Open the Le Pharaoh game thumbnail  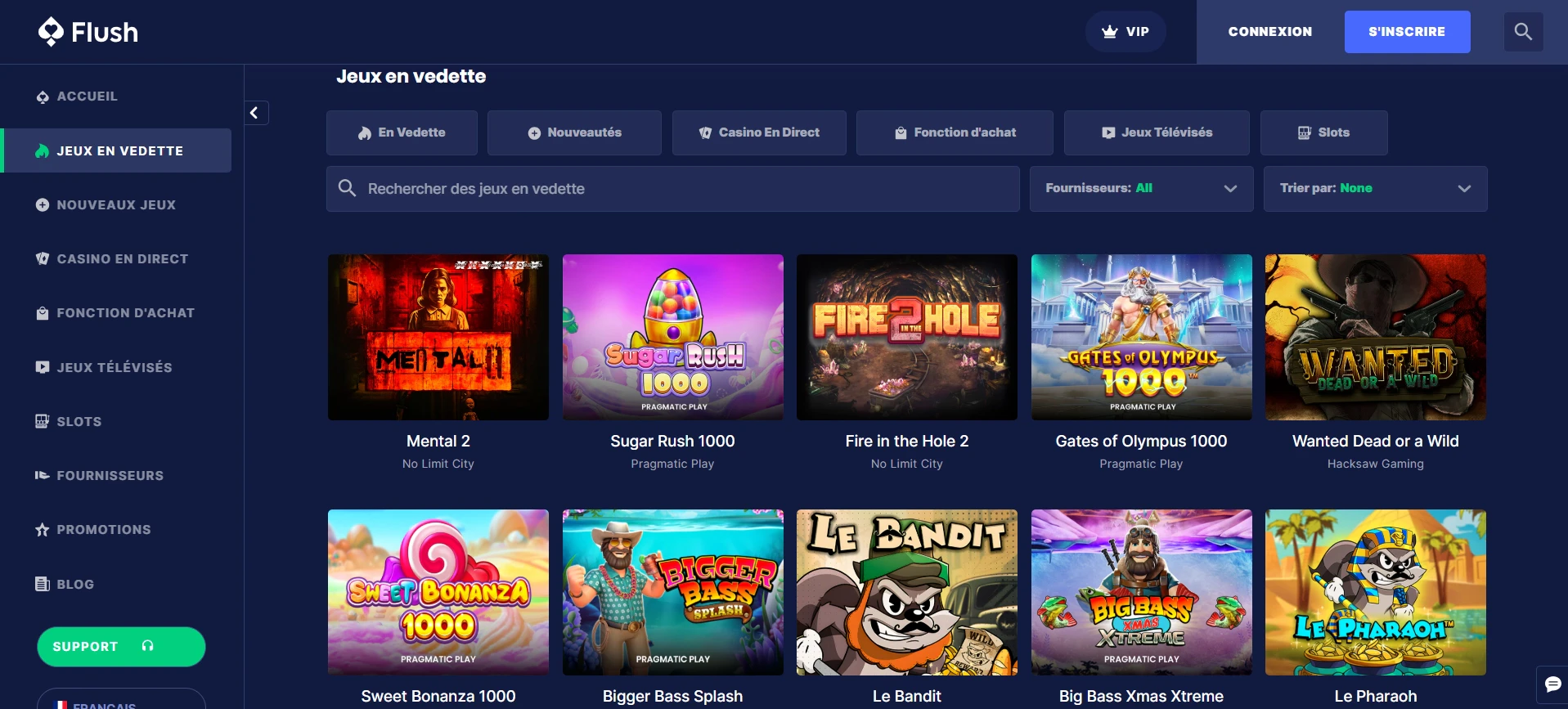pyautogui.click(x=1376, y=592)
